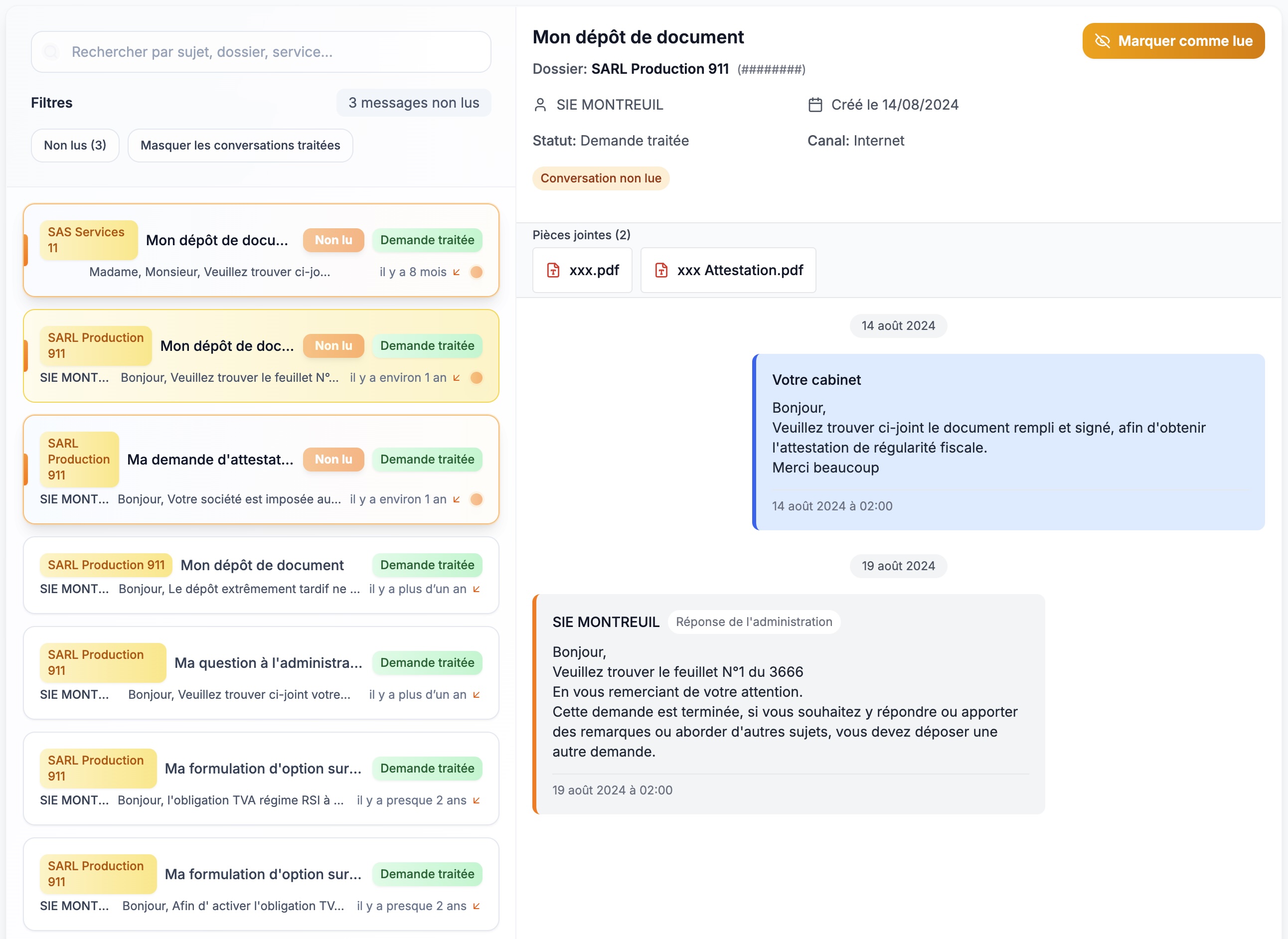Click the magnifying glass in the search bar
The image size is (1288, 939).
tap(51, 51)
